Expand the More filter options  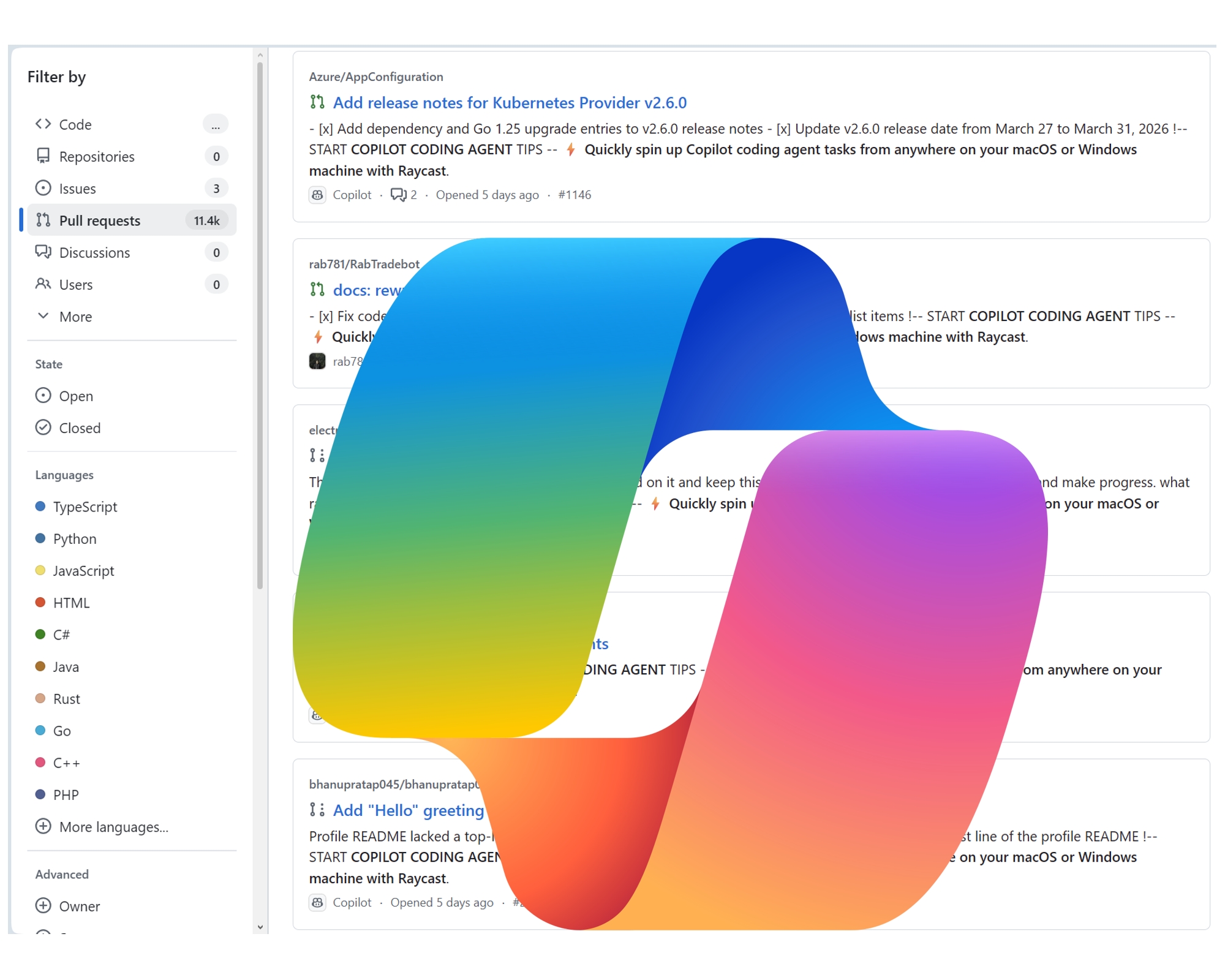click(x=75, y=317)
